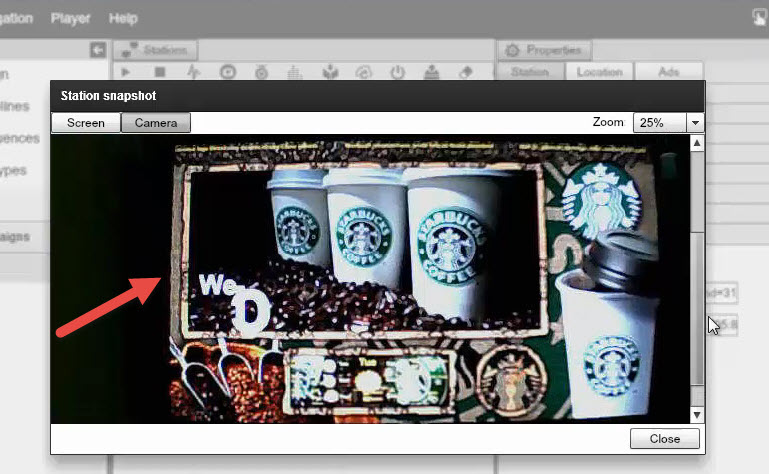Image resolution: width=769 pixels, height=474 pixels.
Task: Open the Zoom dropdown arrow
Action: click(x=695, y=123)
